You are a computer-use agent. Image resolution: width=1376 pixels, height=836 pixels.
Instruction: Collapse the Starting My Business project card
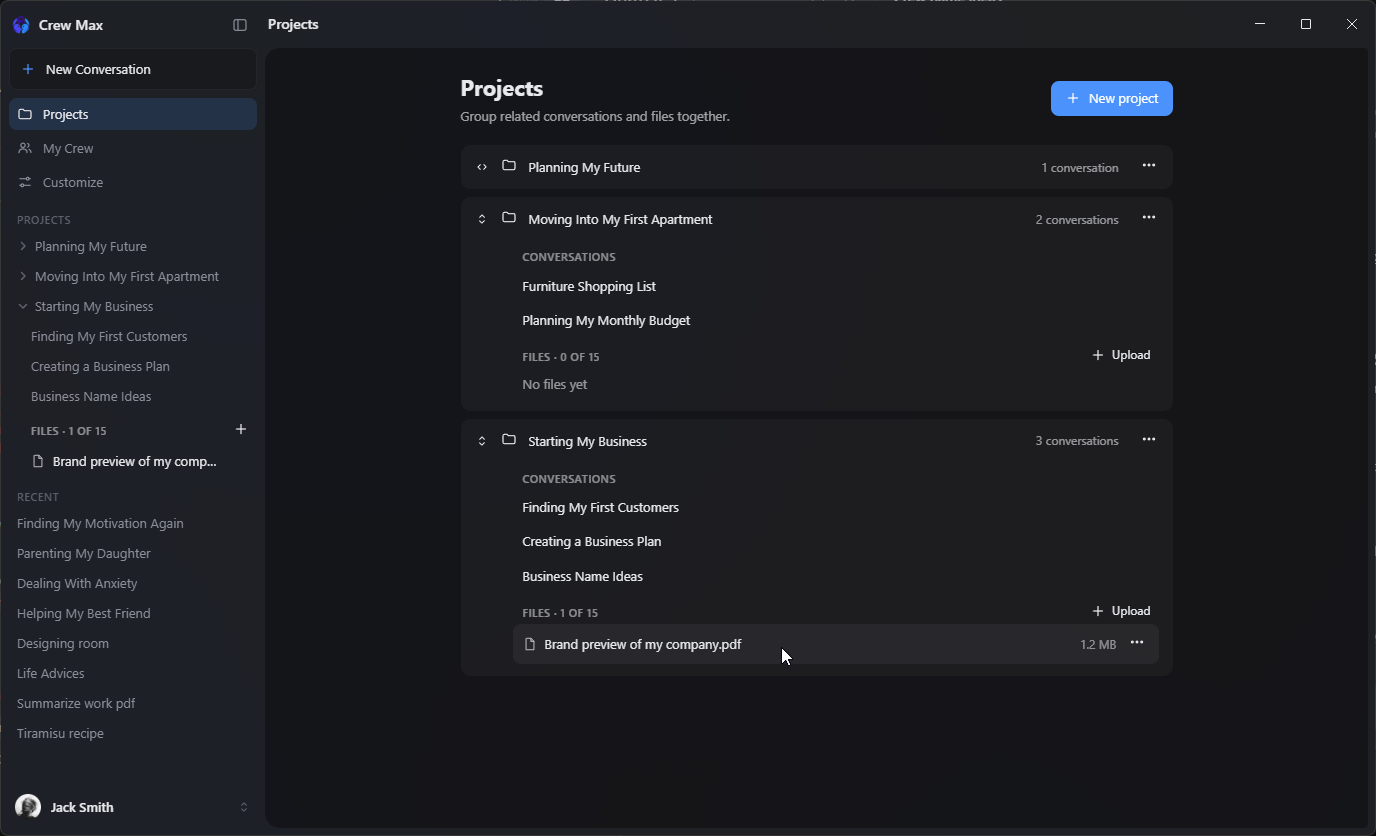[x=482, y=441]
